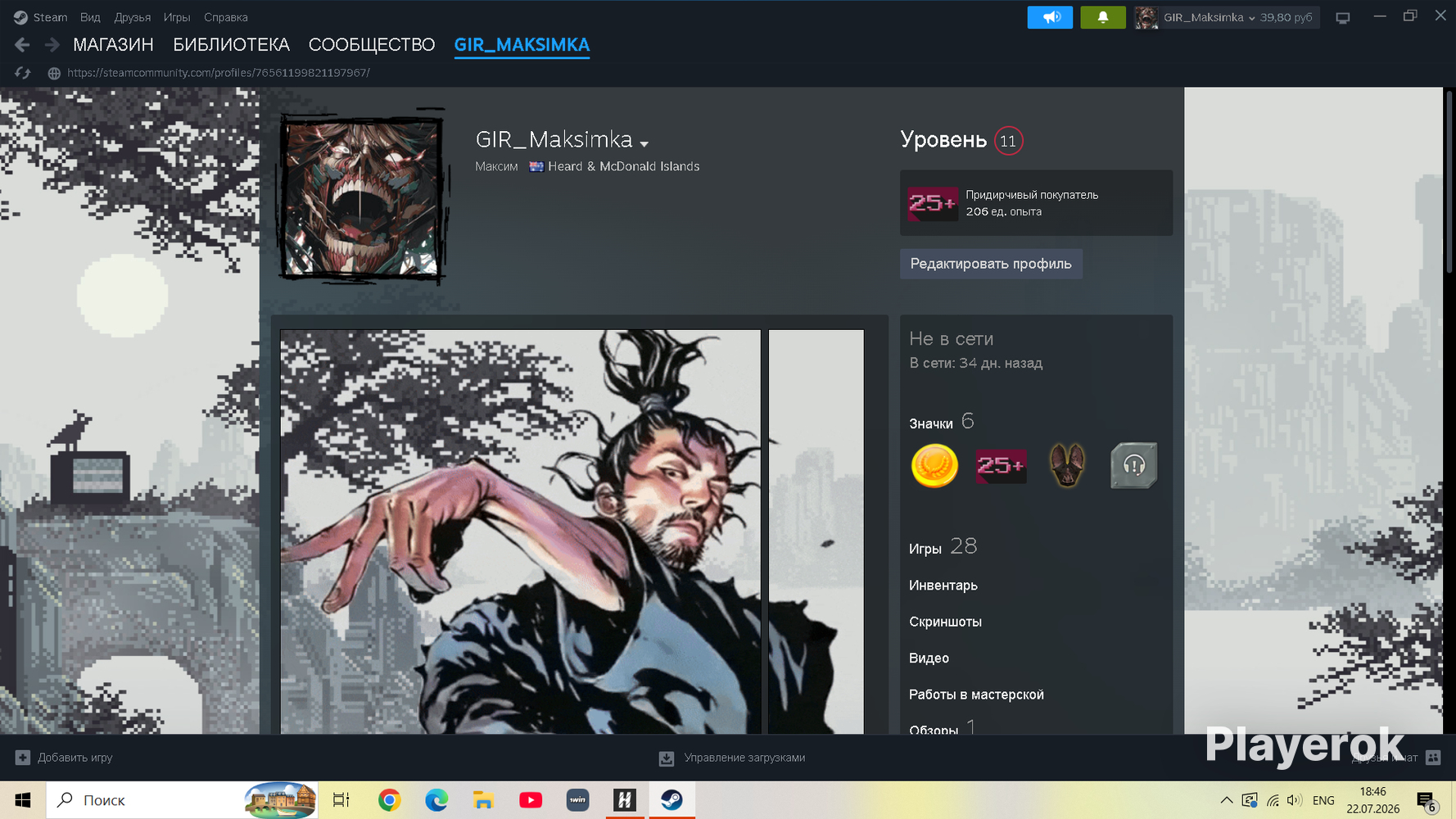The width and height of the screenshot is (1456, 819).
Task: Open the 25+ badge in Значки row
Action: (1001, 465)
